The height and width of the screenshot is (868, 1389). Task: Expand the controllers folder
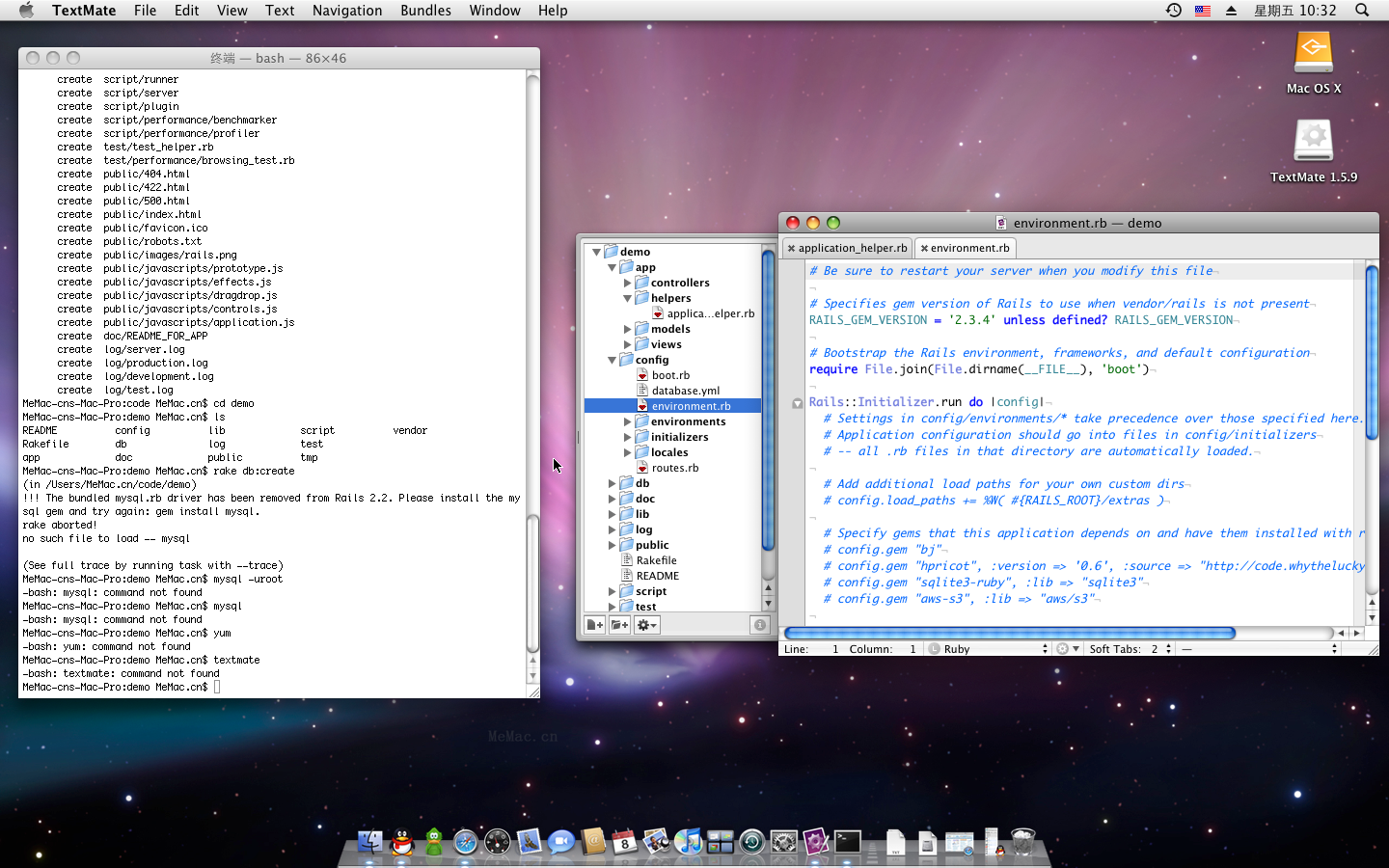click(627, 283)
